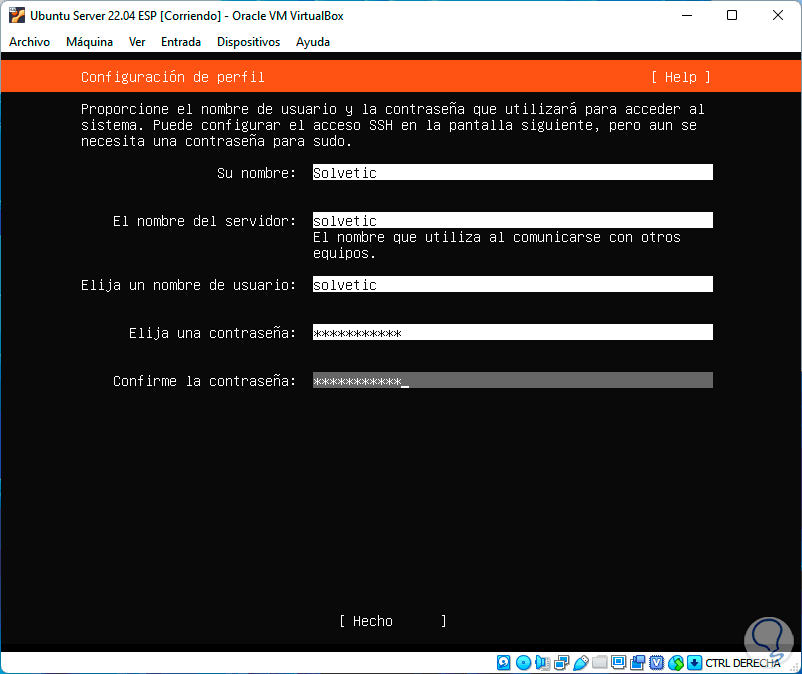Open the Entrada menu
This screenshot has width=802, height=674.
point(181,42)
